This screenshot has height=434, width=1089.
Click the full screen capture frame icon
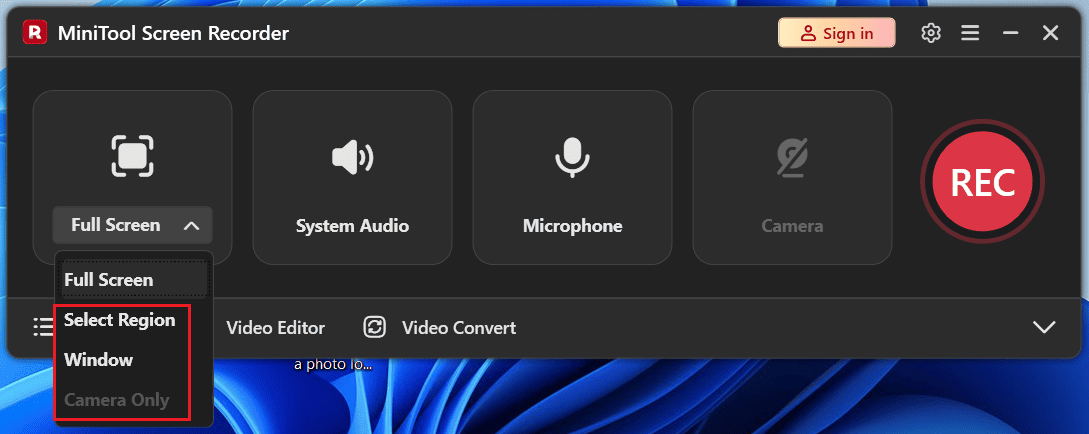[x=132, y=156]
